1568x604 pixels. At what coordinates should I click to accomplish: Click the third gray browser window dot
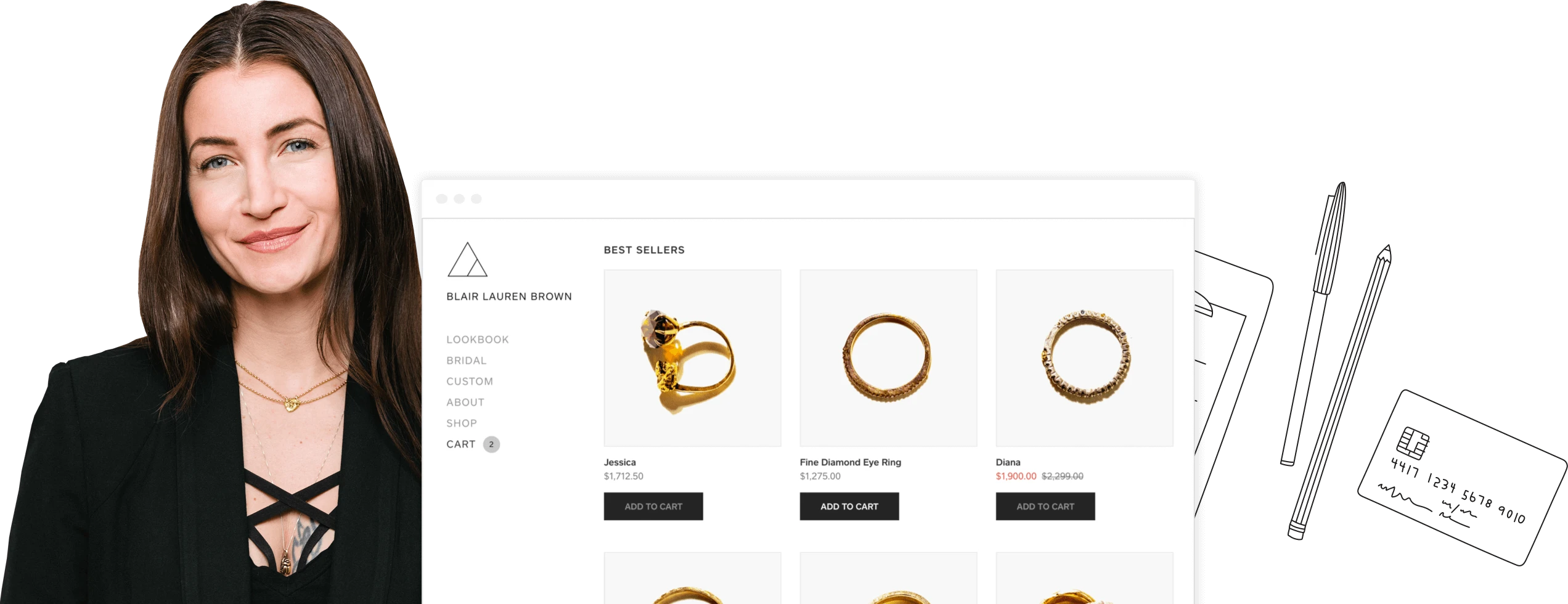pos(476,198)
